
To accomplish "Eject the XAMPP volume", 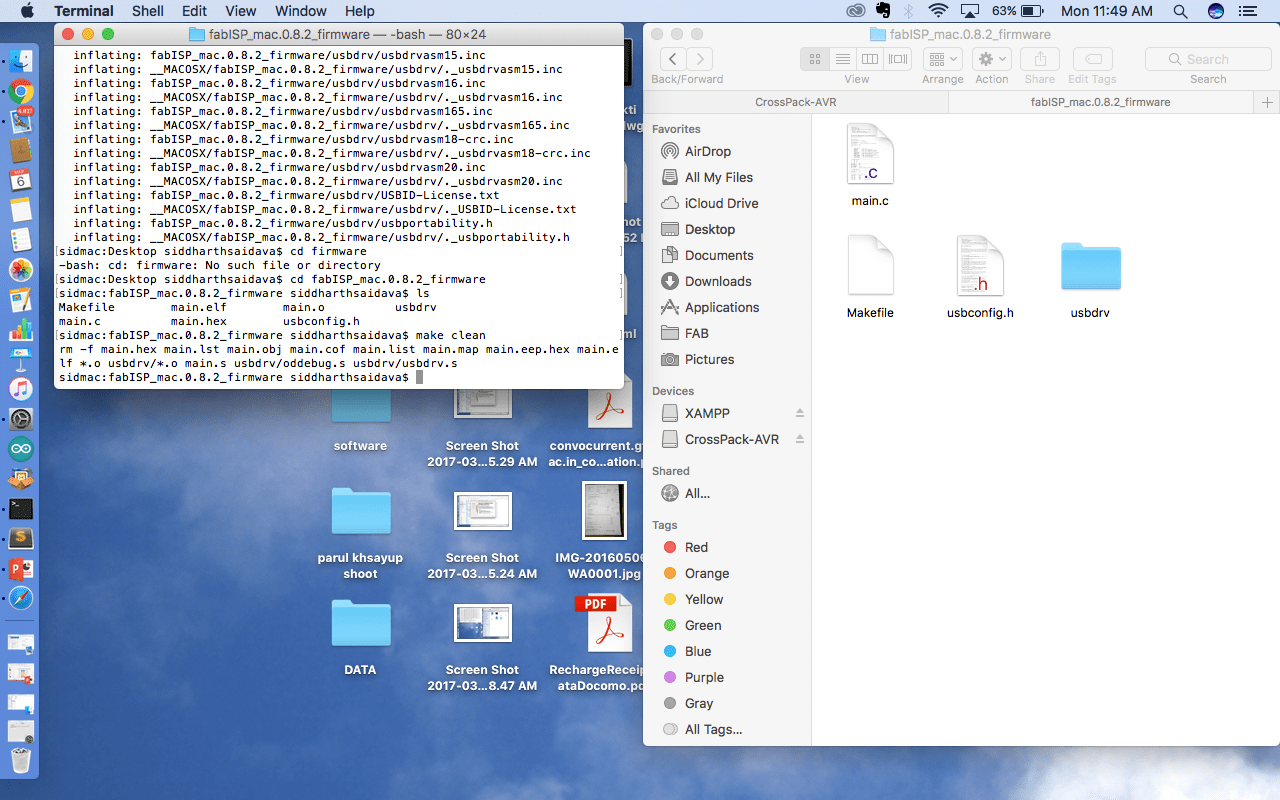I will (799, 413).
